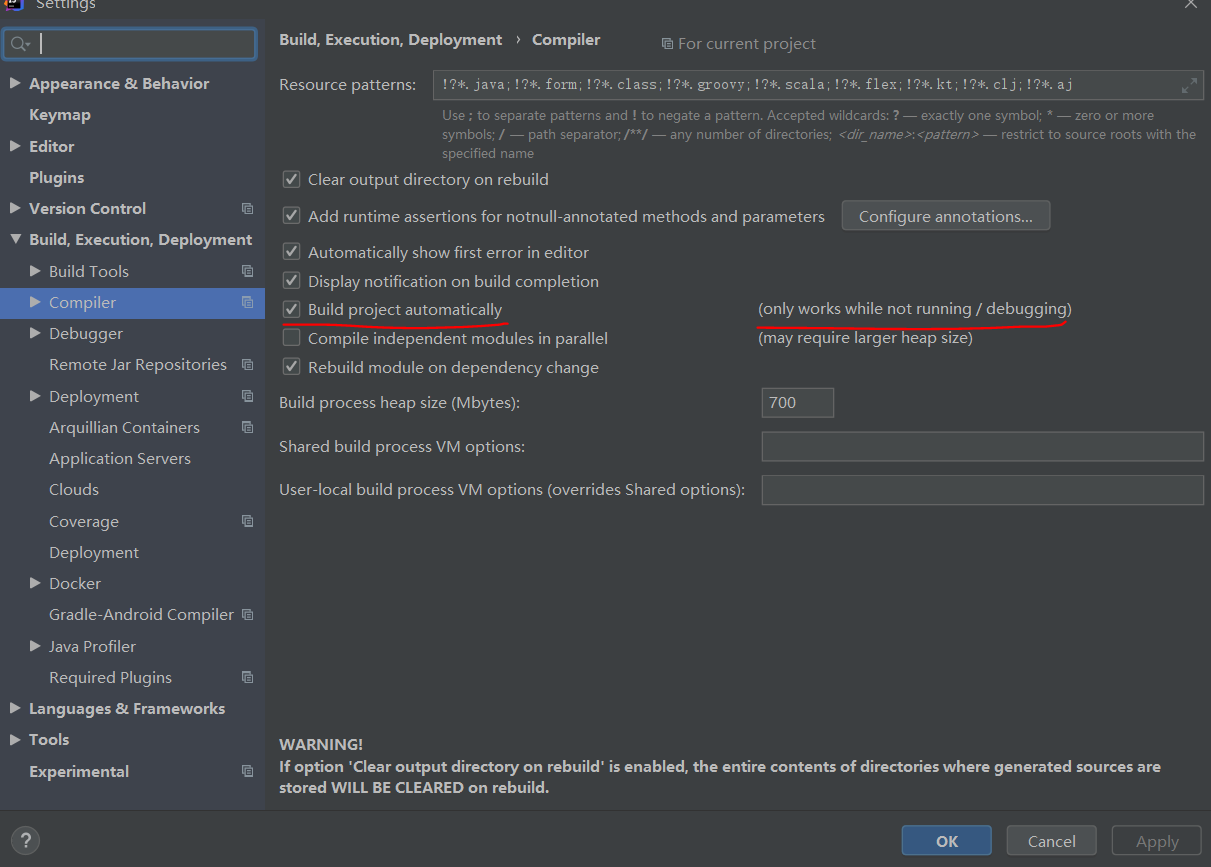Screen dimensions: 1211x867
Task: Click the Build process heap size field
Action: pos(797,403)
